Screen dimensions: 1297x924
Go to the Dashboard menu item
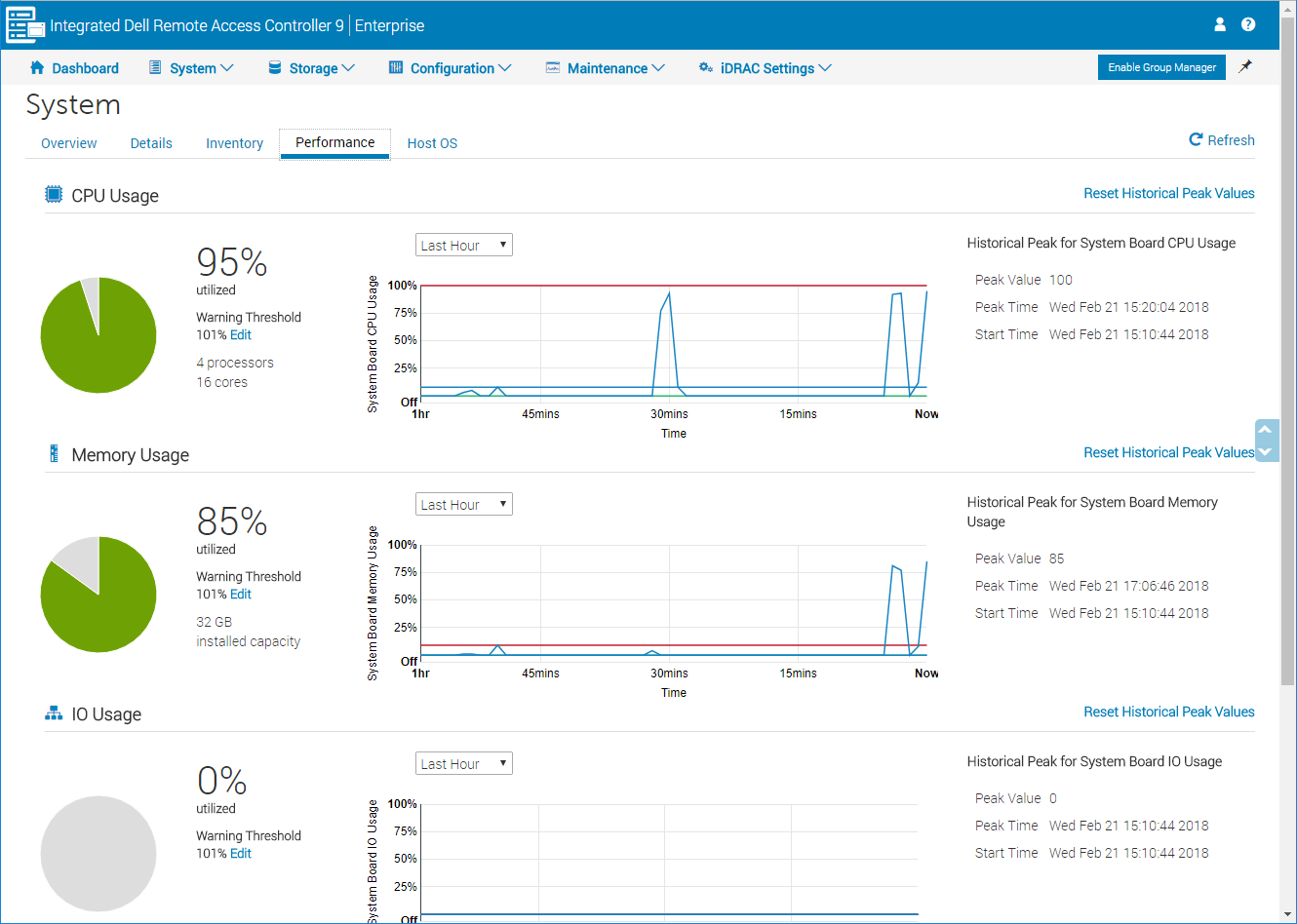pos(85,68)
